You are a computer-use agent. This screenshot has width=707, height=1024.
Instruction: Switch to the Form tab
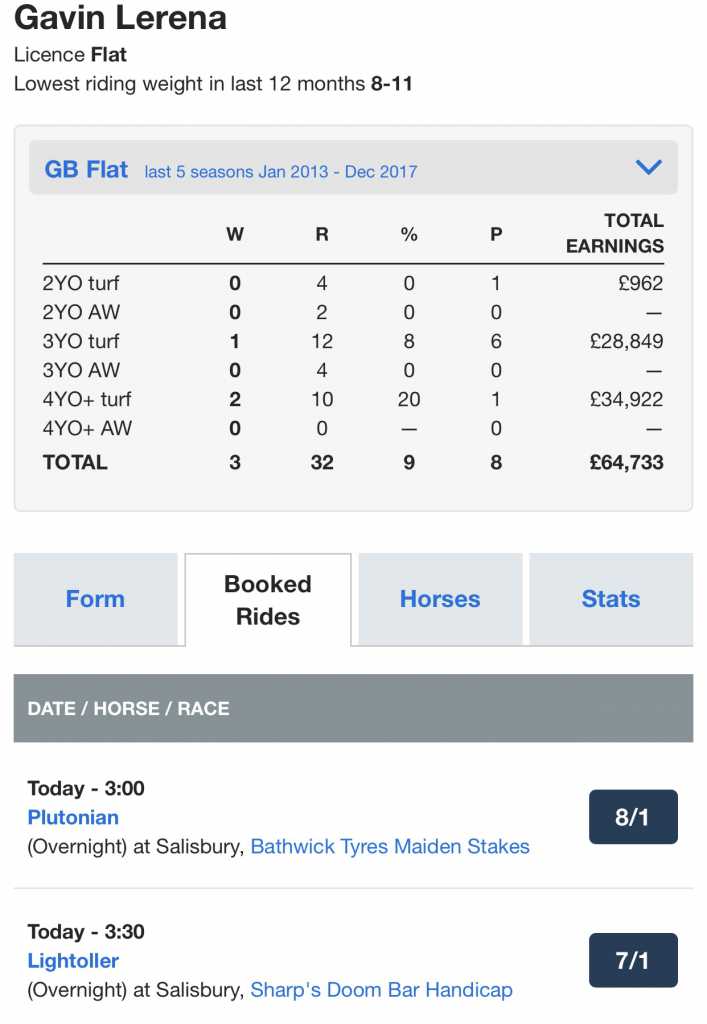(95, 599)
